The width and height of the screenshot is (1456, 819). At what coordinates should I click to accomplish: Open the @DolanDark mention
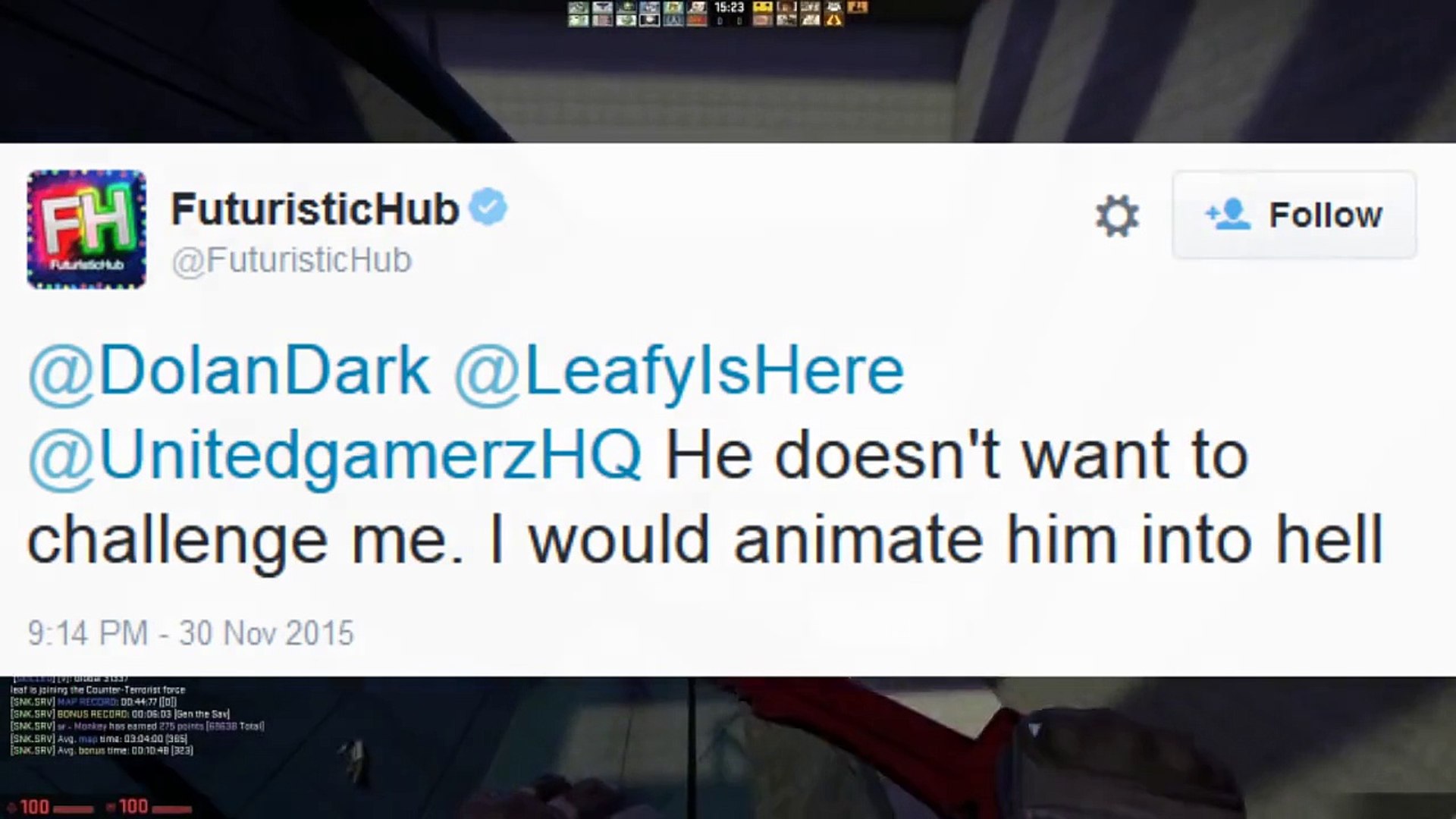pyautogui.click(x=229, y=371)
